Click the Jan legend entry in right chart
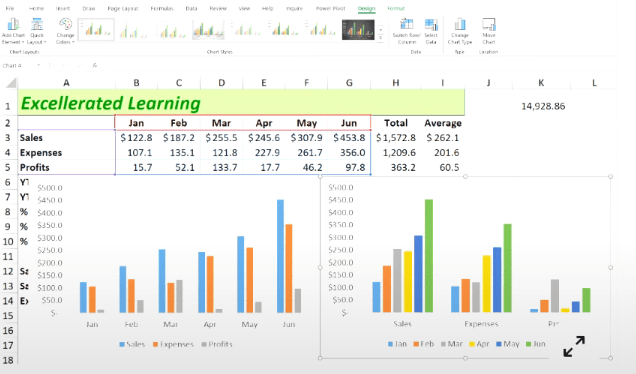 397,344
